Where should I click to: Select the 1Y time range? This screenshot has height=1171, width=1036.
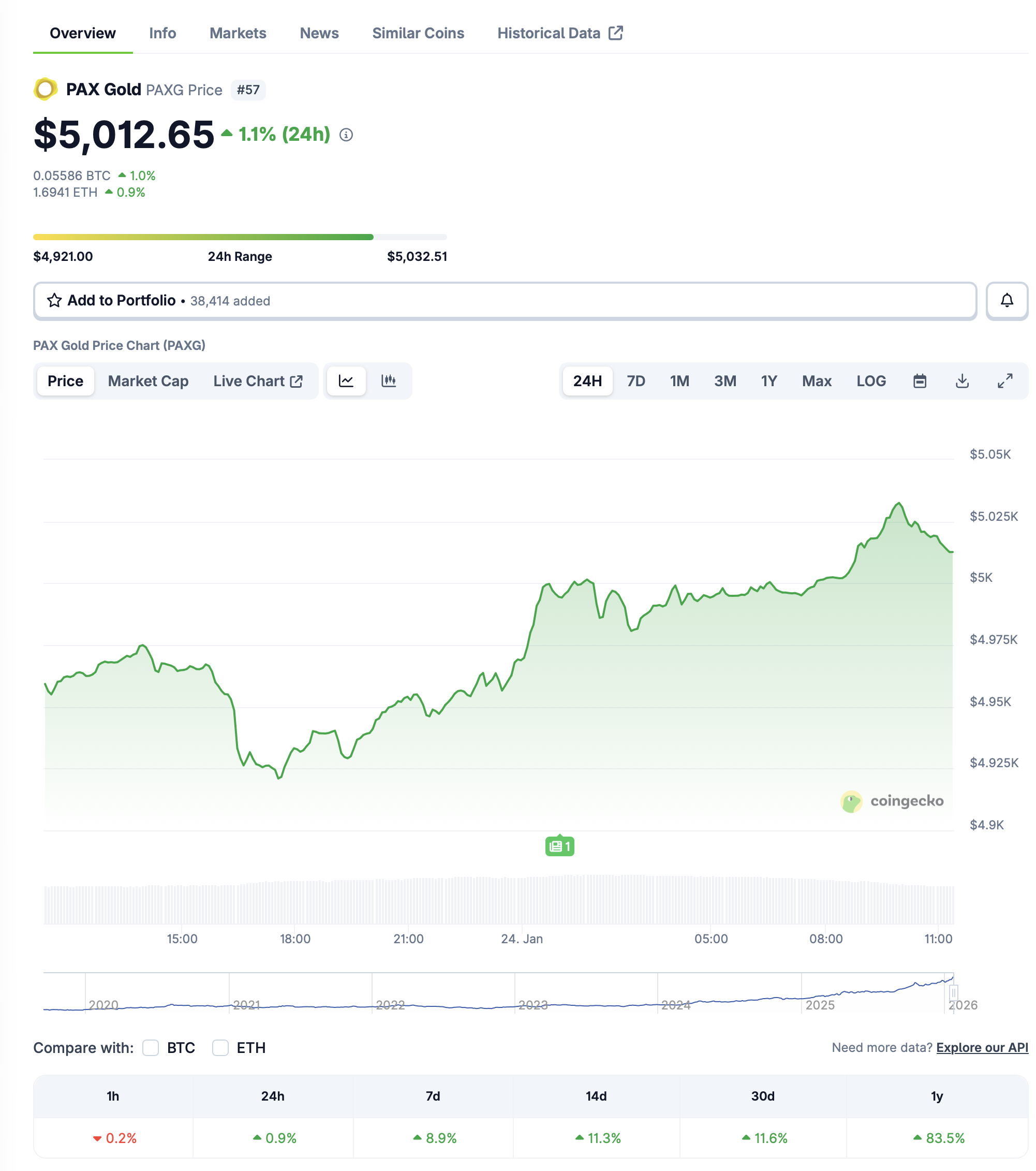(768, 381)
